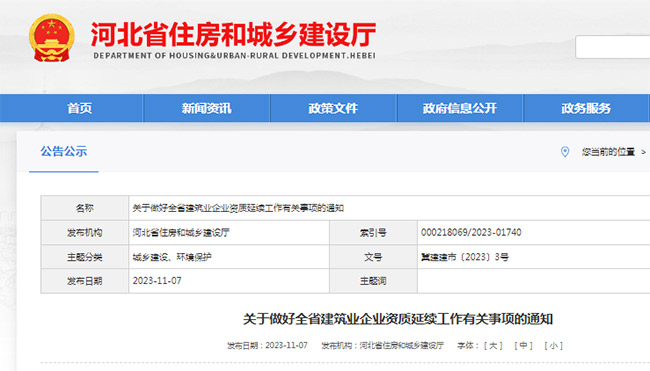
Task: Click the English department name subtitle
Action: point(234,56)
